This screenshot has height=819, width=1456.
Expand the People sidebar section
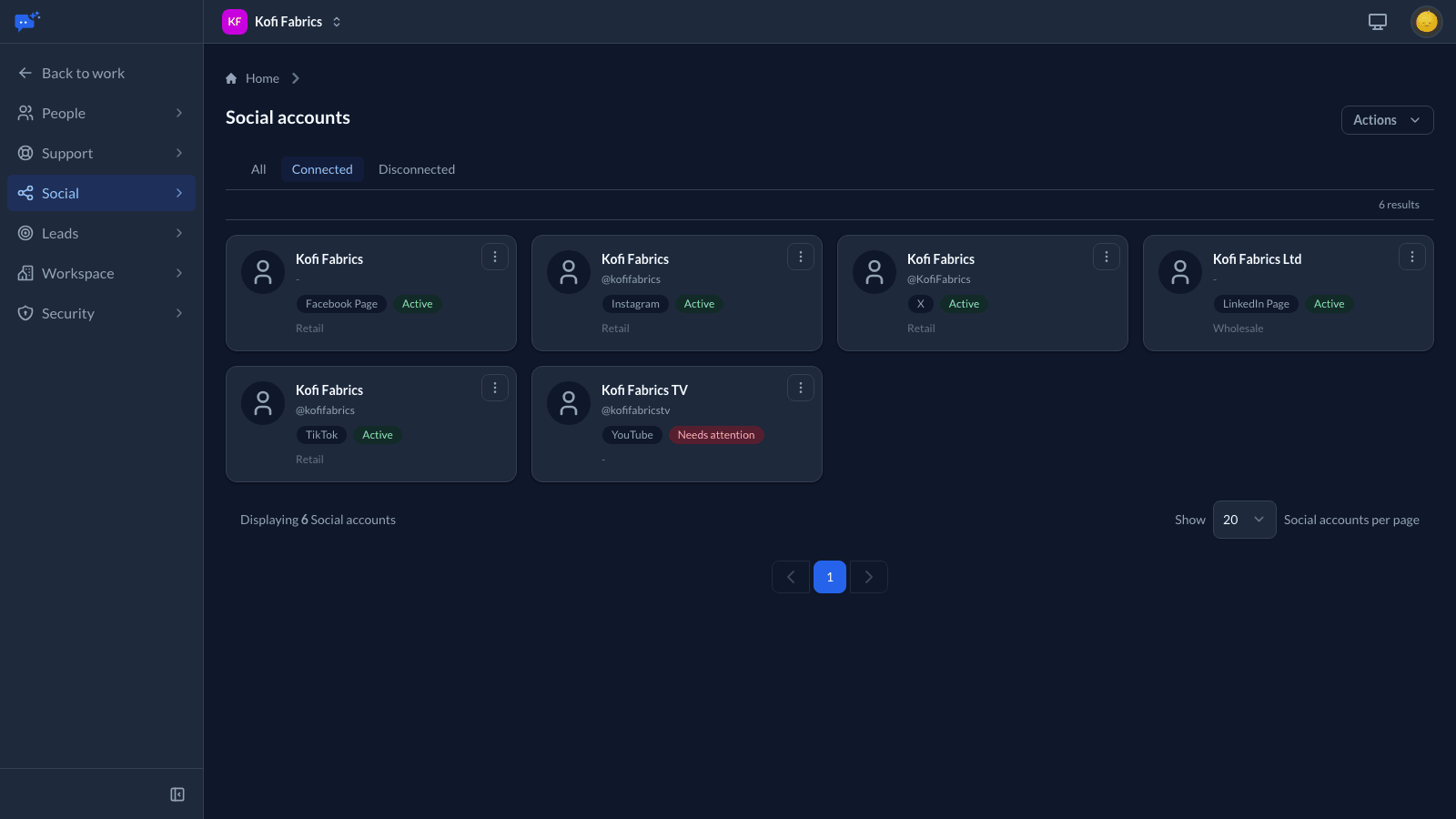point(101,113)
